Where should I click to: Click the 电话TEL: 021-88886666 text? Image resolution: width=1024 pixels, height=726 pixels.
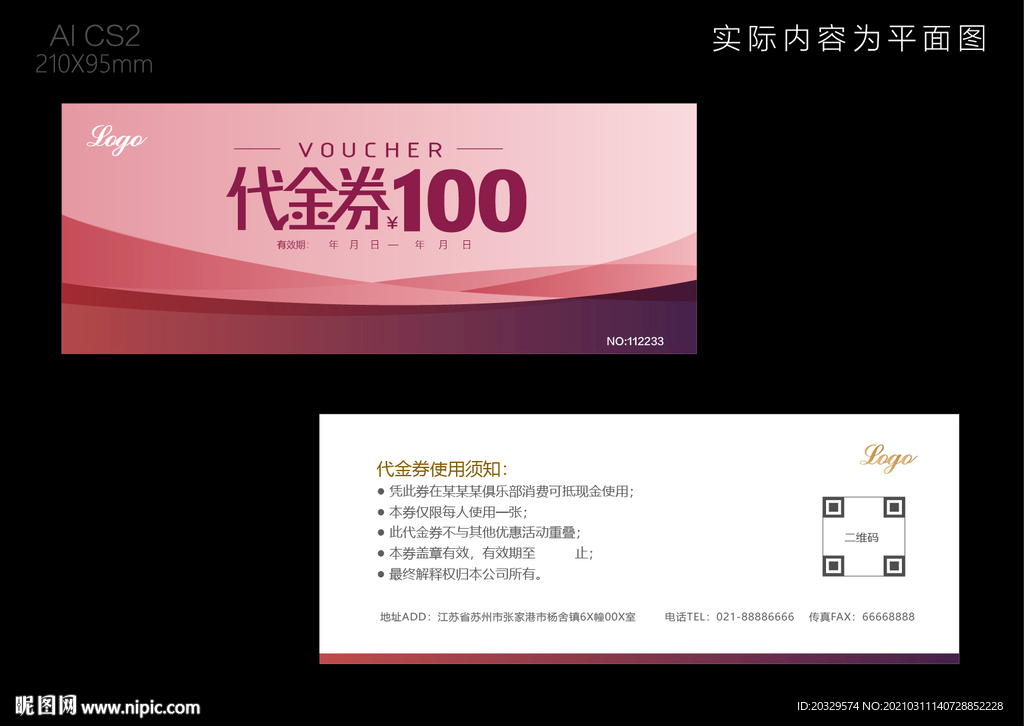point(729,617)
